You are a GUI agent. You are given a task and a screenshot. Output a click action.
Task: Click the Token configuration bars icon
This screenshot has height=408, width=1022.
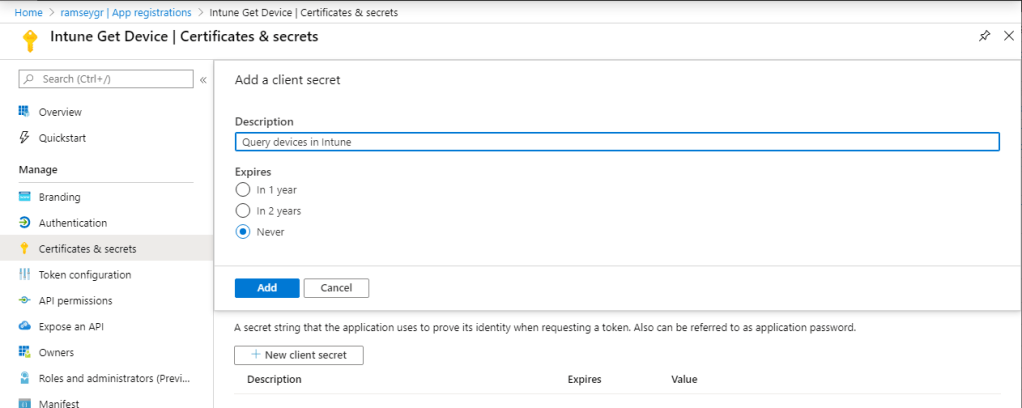click(x=25, y=275)
